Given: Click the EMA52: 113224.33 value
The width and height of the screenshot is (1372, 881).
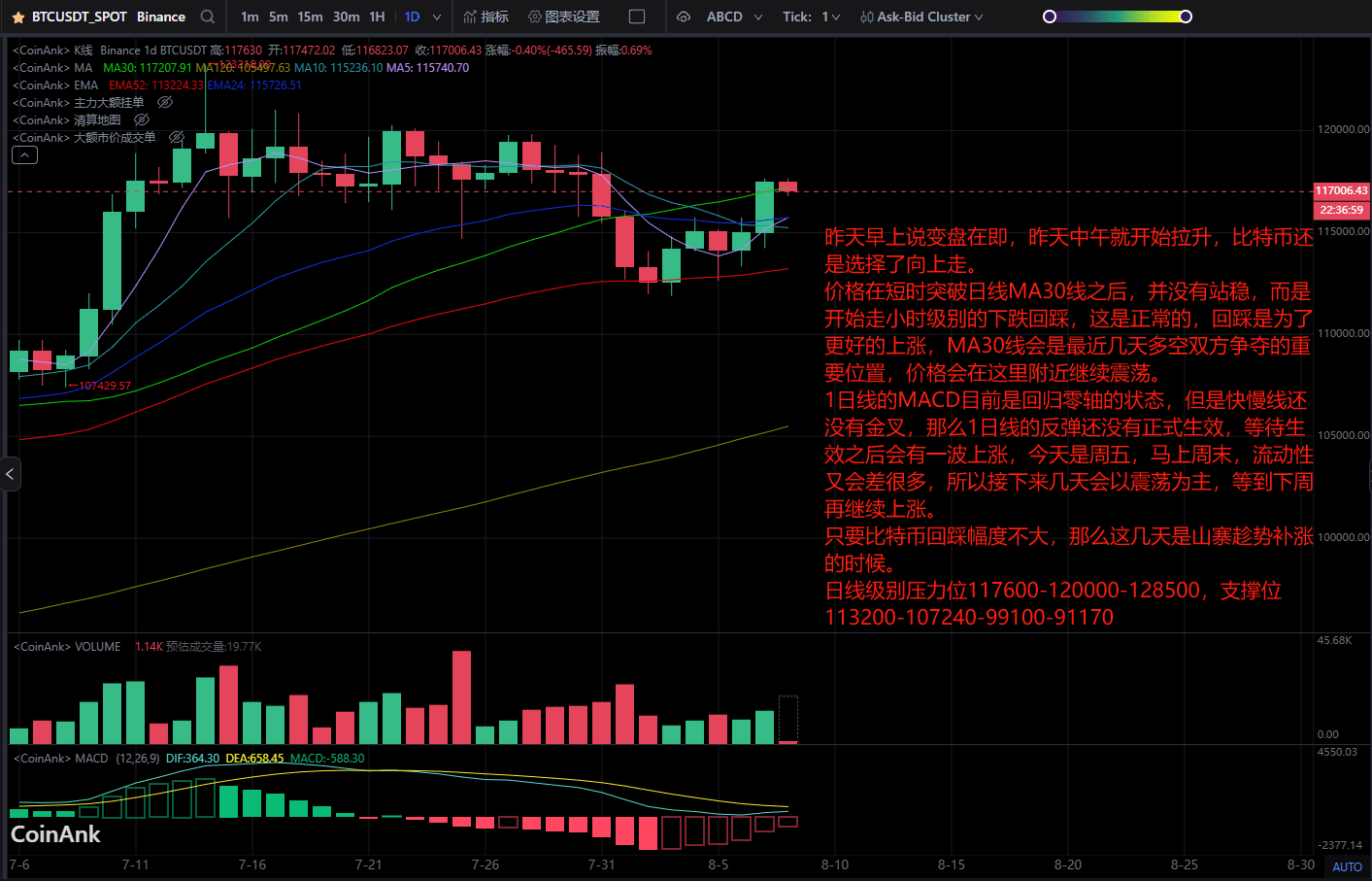Looking at the screenshot, I should click(x=156, y=85).
